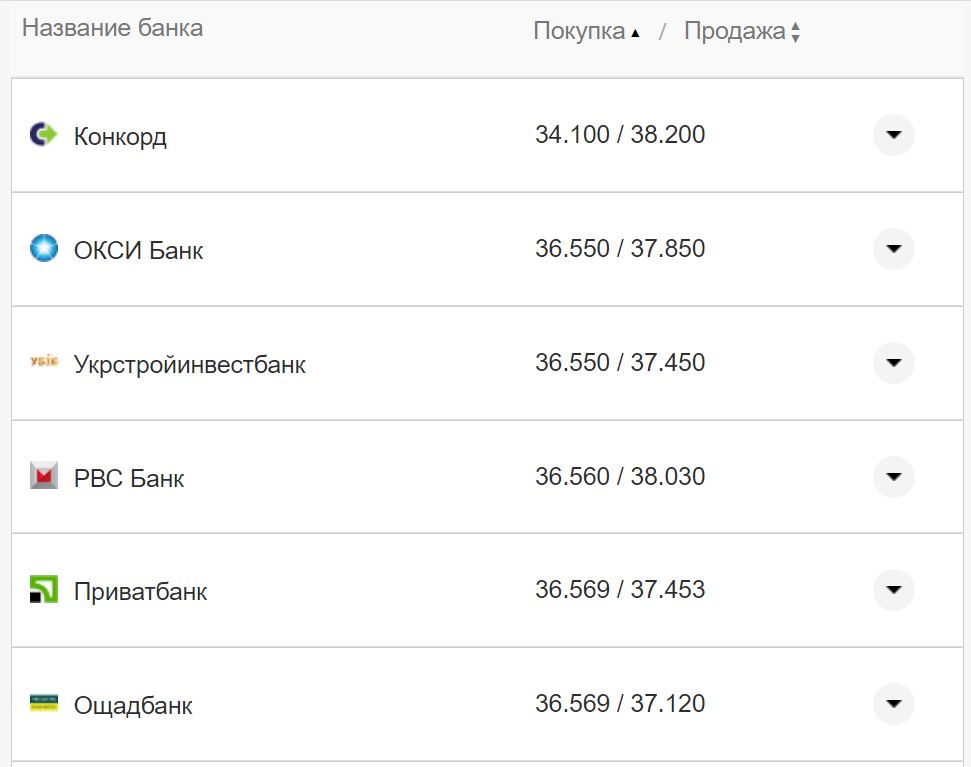This screenshot has height=767, width=971.
Task: Expand the Ощадбанк row dropdown arrow
Action: coord(893,703)
